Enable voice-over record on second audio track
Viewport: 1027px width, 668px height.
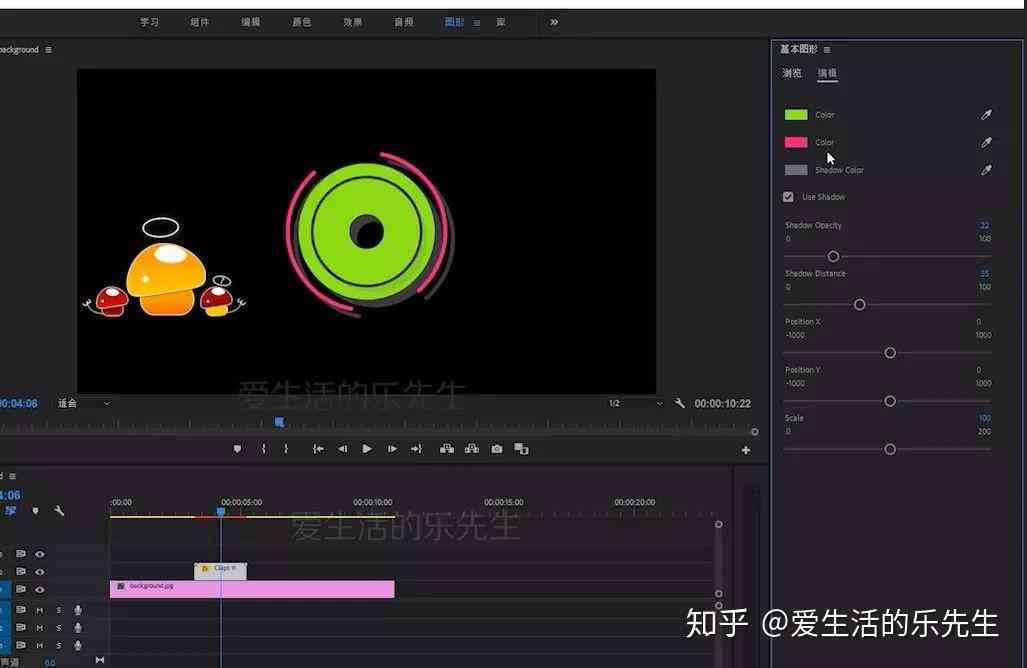(78, 627)
